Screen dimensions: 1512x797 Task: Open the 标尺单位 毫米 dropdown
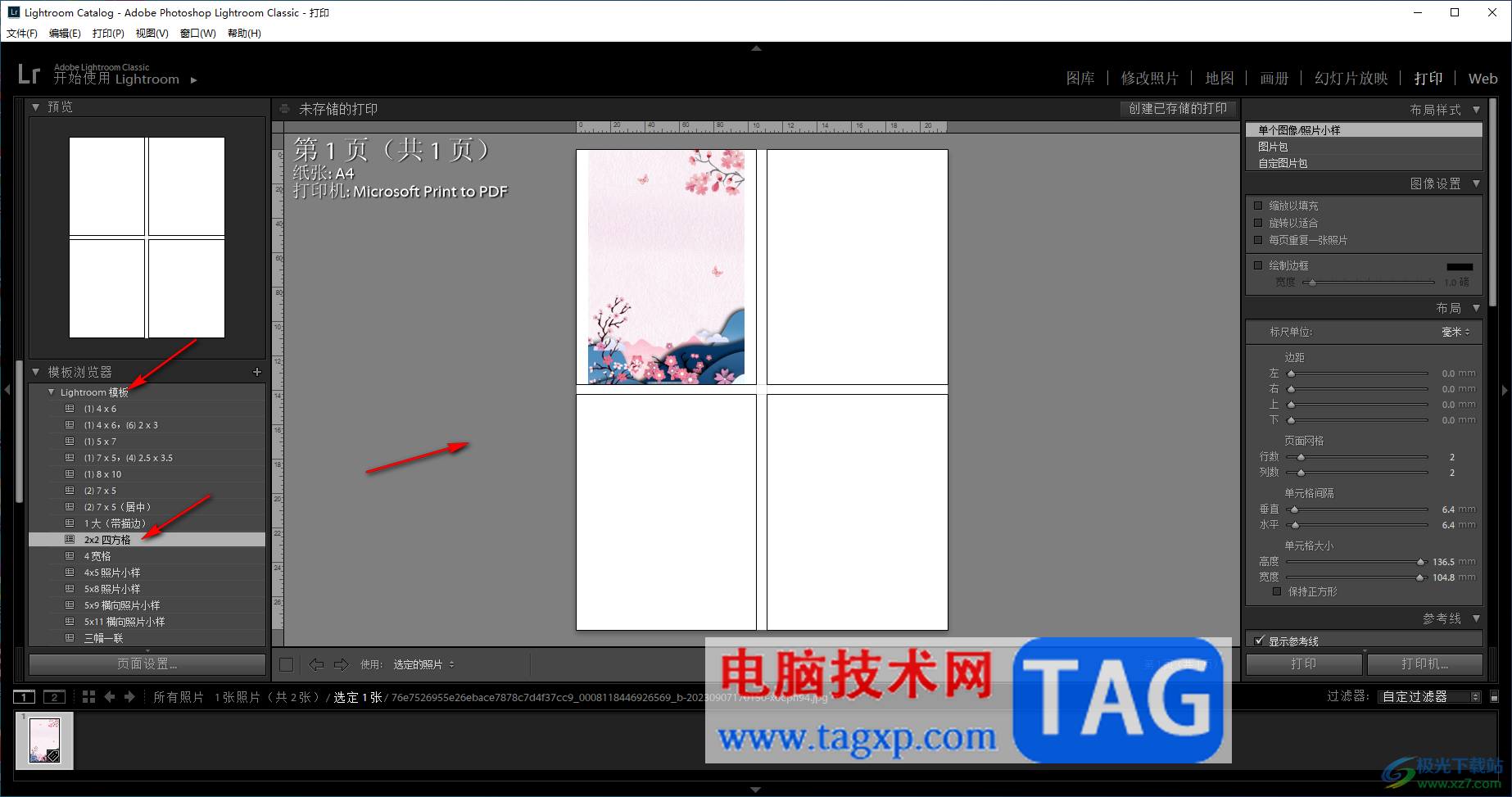click(1456, 332)
